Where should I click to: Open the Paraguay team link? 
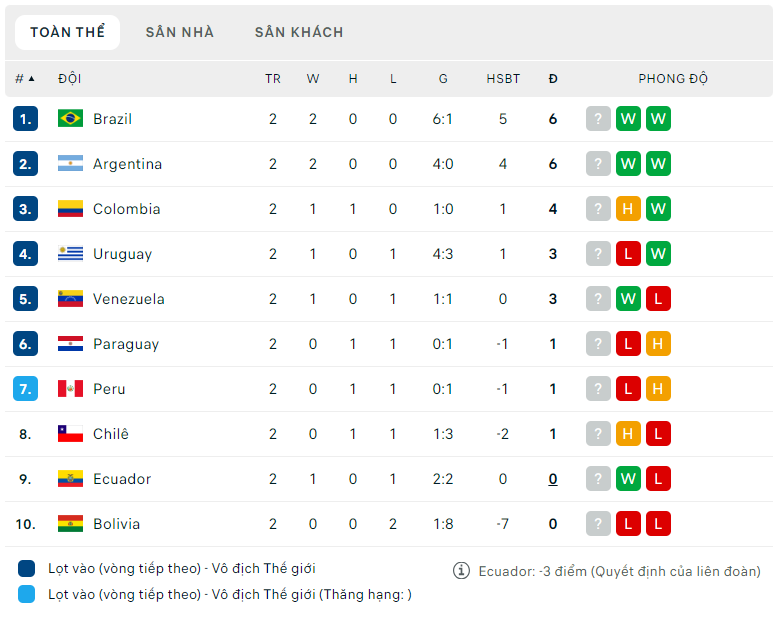[x=126, y=344]
